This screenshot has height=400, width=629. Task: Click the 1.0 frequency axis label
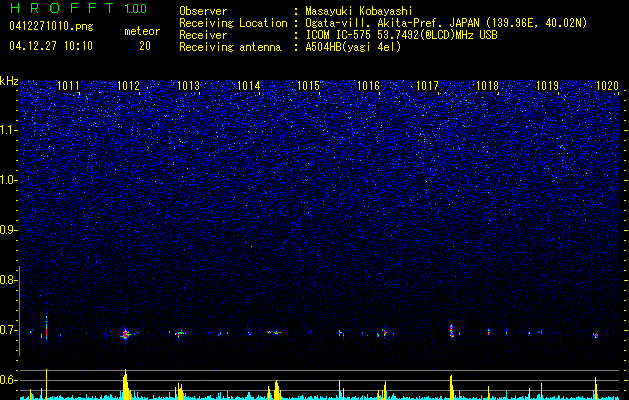click(7, 181)
